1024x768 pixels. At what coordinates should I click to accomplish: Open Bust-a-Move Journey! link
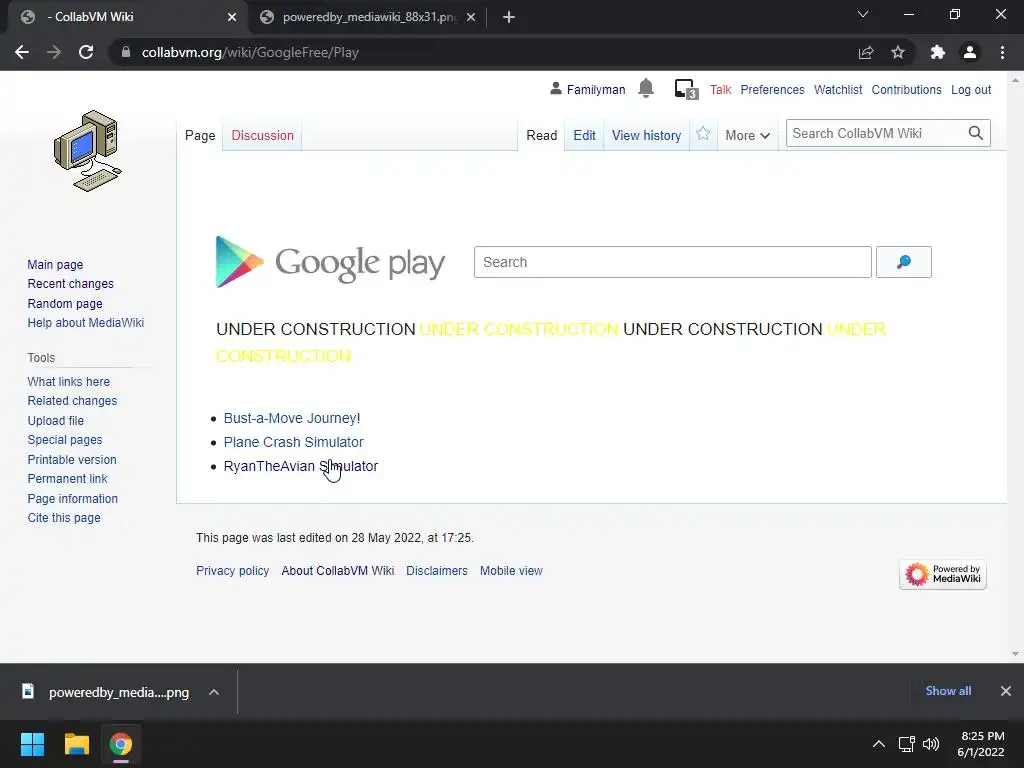point(292,418)
